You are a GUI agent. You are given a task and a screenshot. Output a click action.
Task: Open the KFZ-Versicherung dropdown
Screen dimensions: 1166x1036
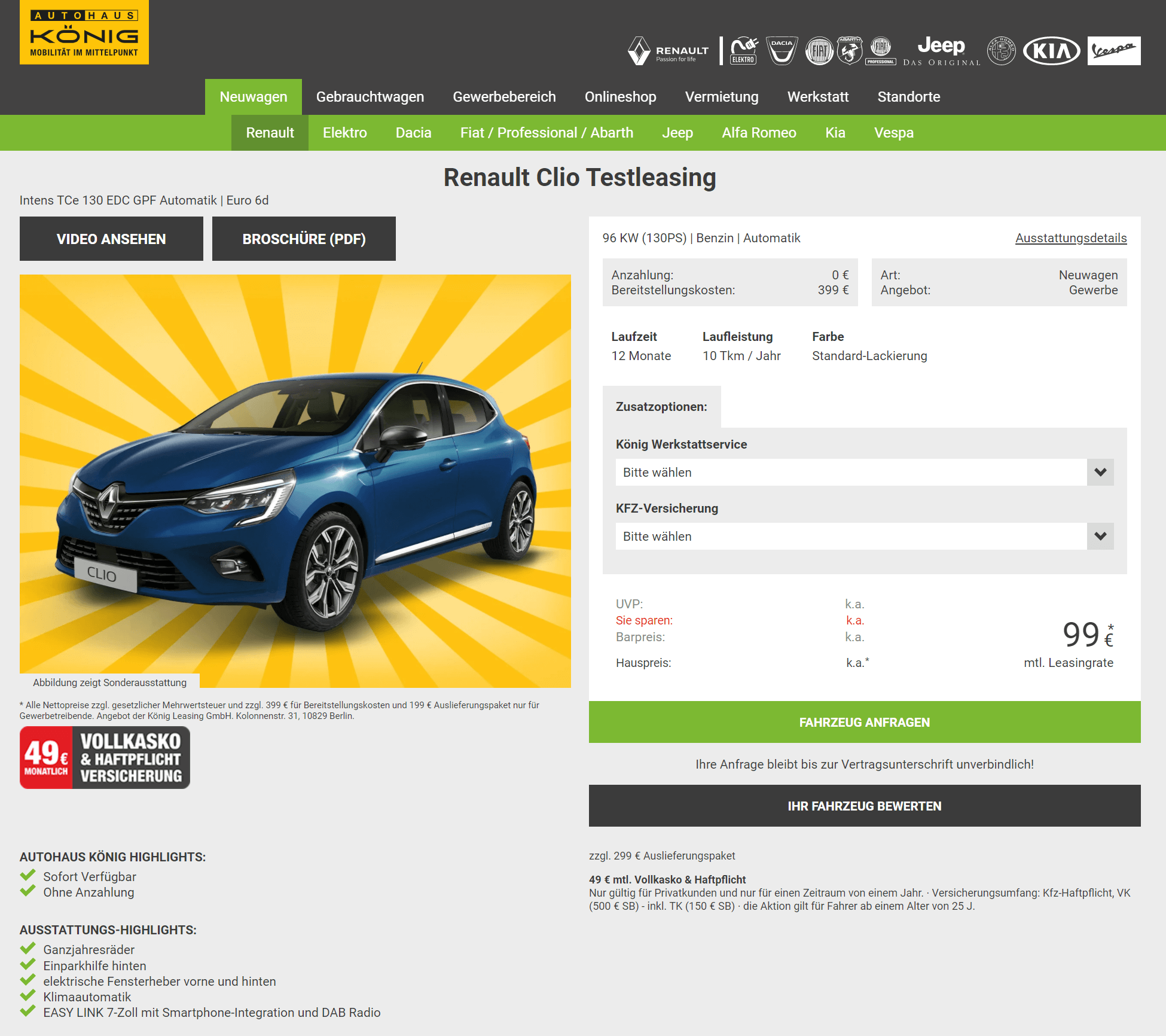click(x=865, y=537)
